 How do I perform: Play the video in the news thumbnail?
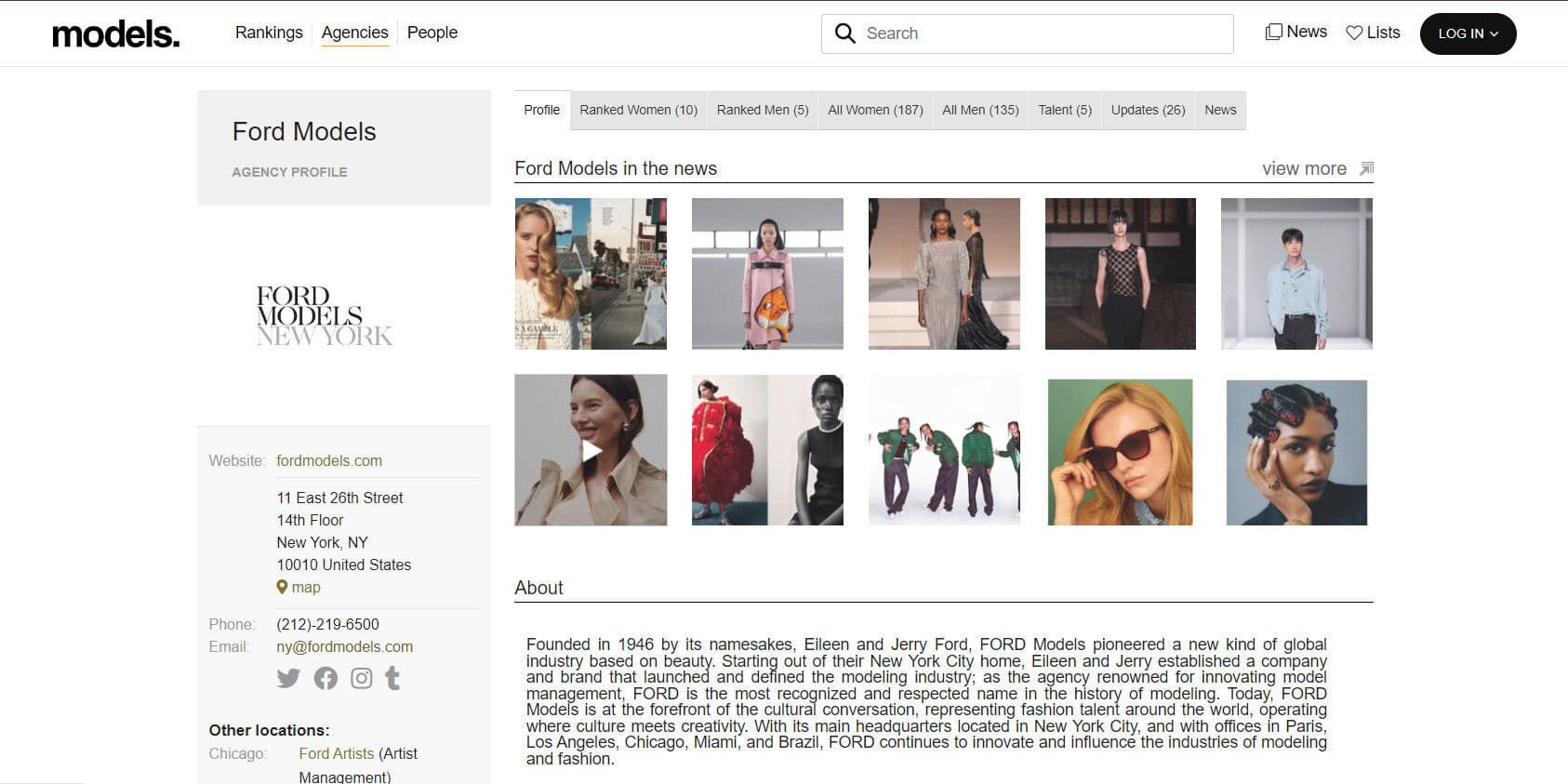591,451
